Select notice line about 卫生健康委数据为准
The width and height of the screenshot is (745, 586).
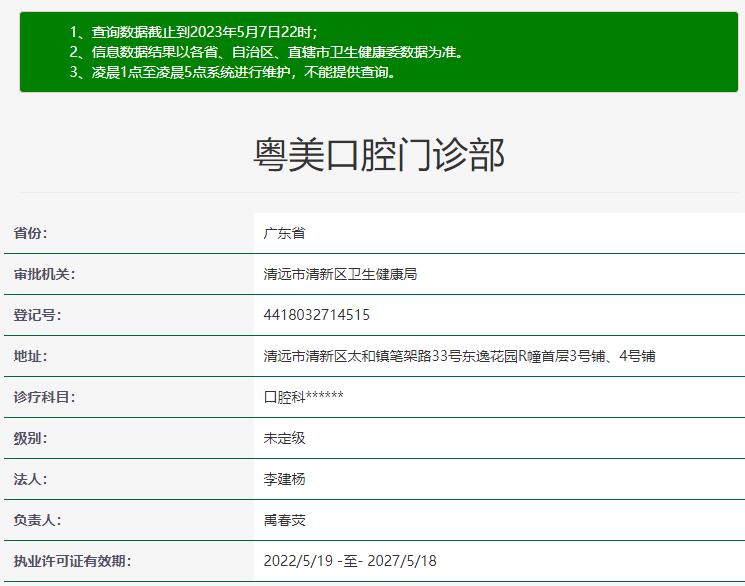click(267, 52)
